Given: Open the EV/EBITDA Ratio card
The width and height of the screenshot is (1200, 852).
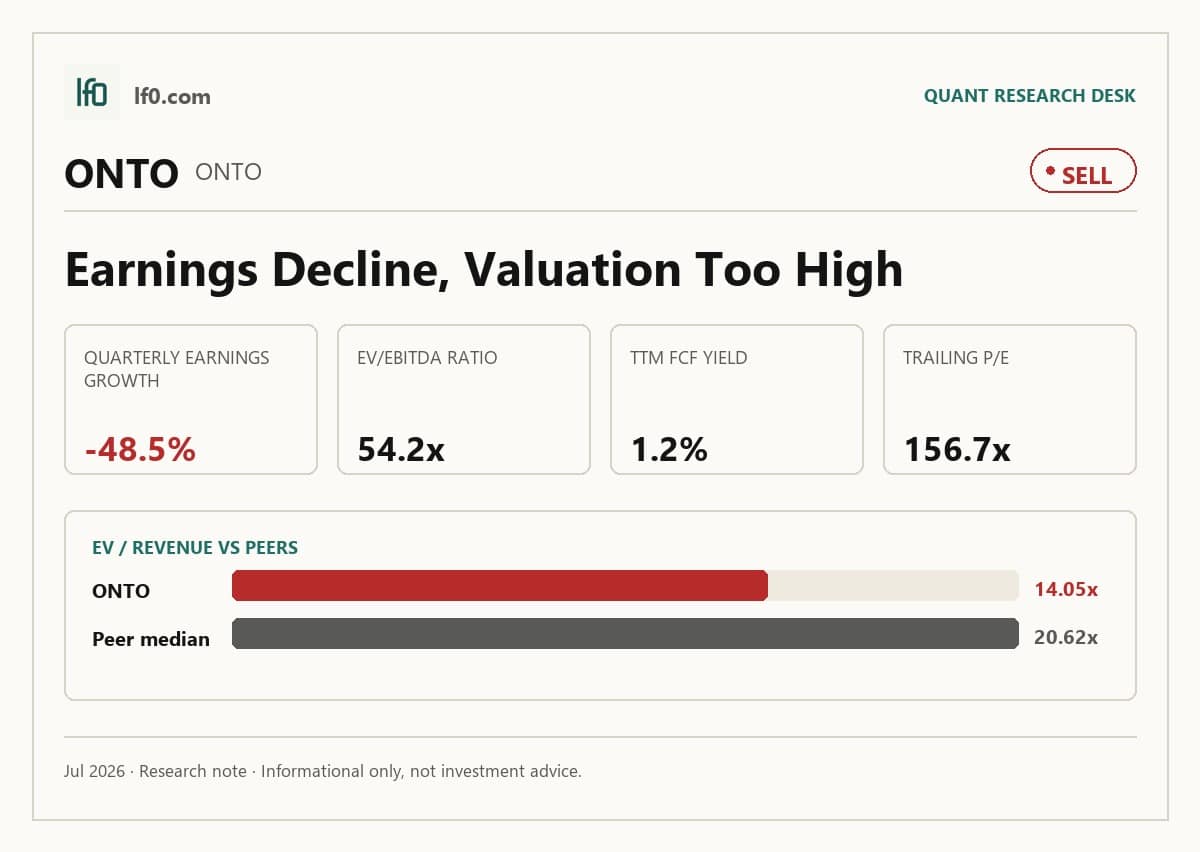Looking at the screenshot, I should [464, 399].
